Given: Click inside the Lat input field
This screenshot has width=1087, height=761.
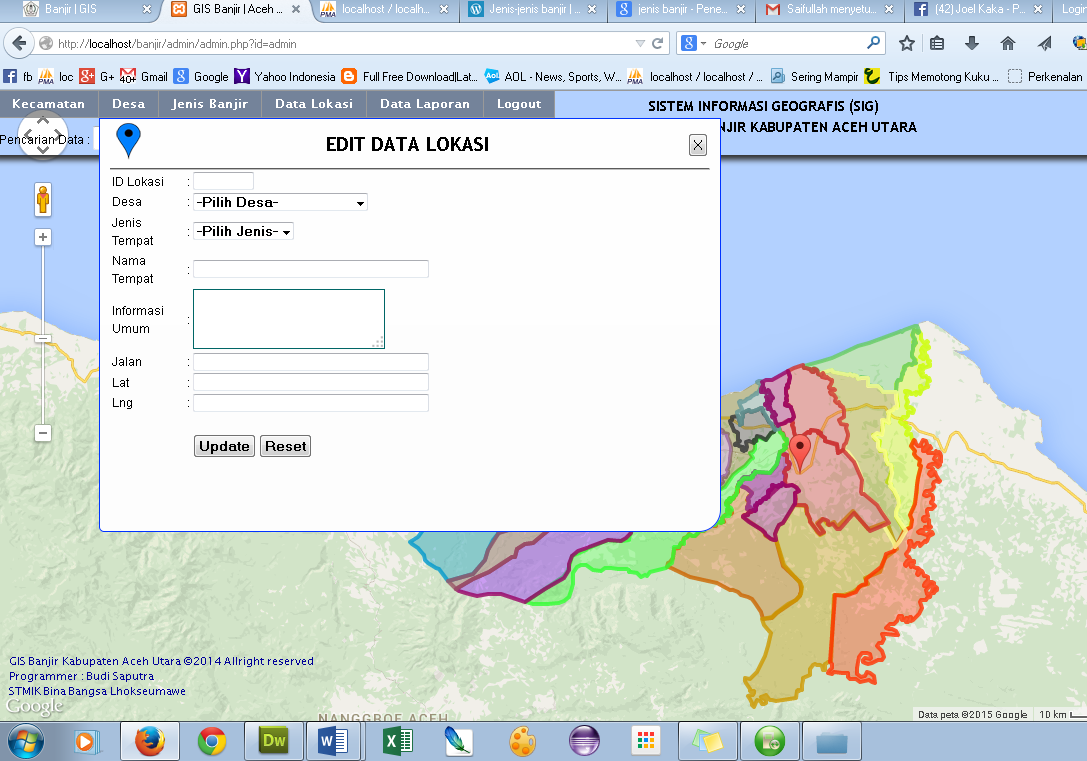Looking at the screenshot, I should tap(310, 382).
